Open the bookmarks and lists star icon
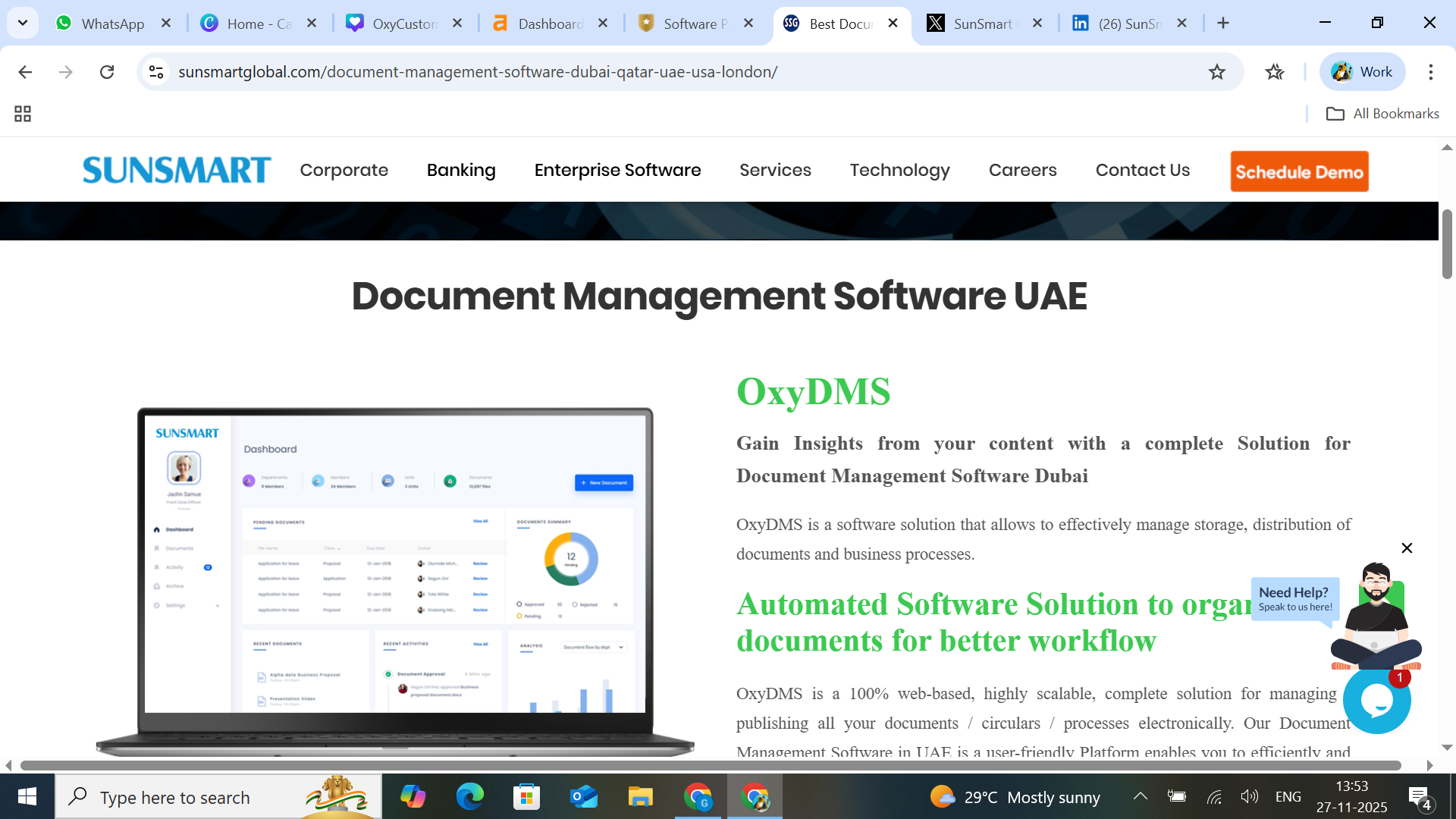This screenshot has width=1456, height=819. (1275, 72)
